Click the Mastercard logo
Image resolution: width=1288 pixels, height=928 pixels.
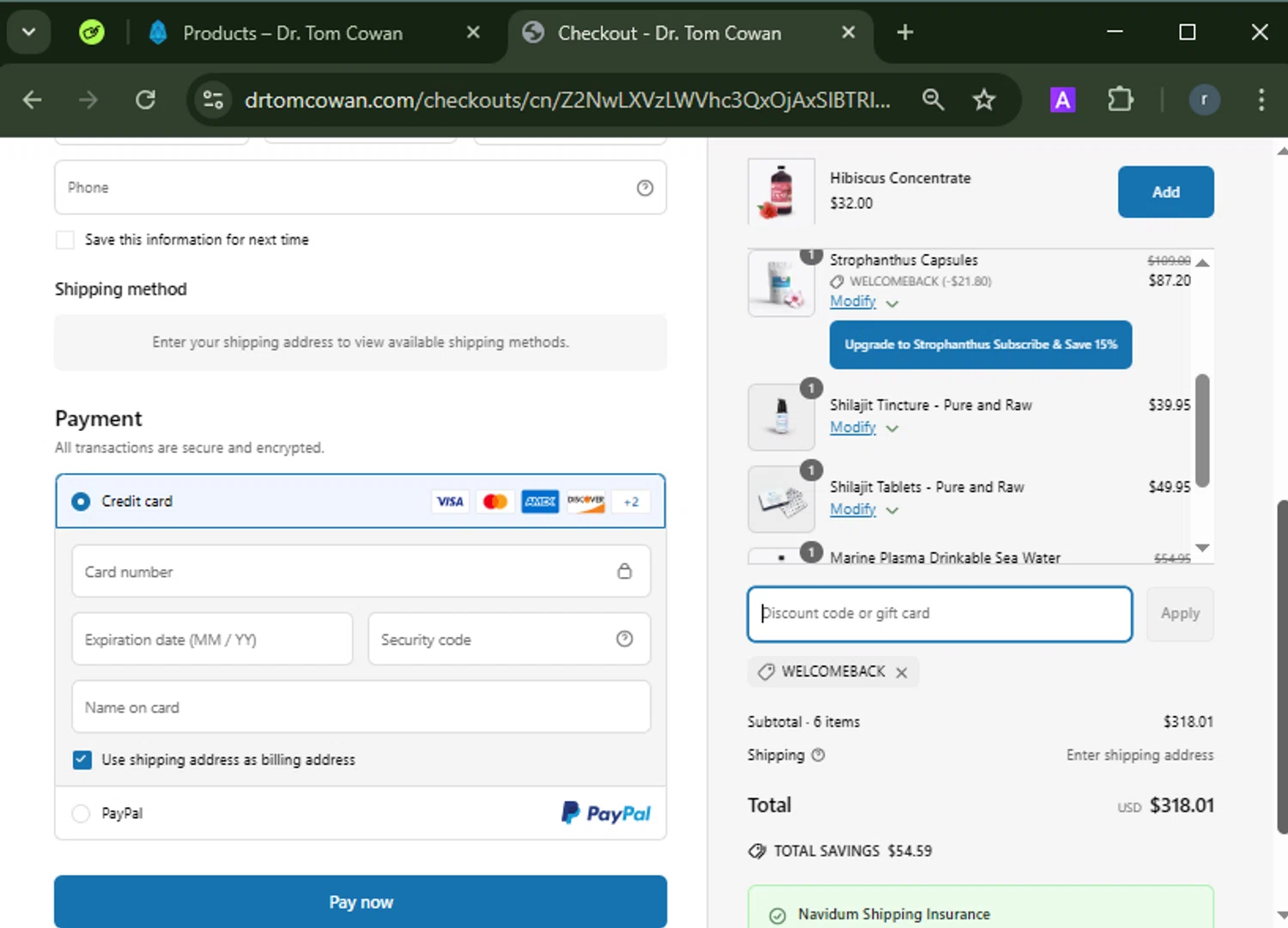pos(495,501)
